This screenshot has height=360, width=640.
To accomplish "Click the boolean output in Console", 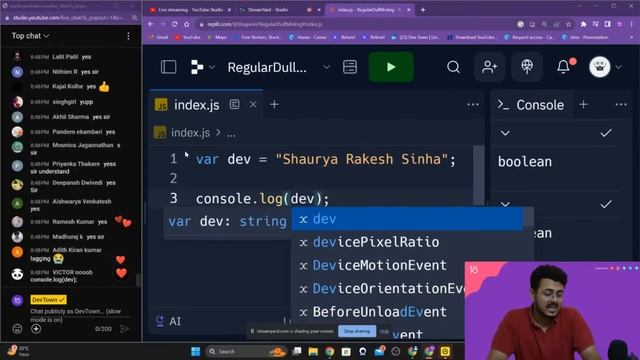I will (x=525, y=162).
